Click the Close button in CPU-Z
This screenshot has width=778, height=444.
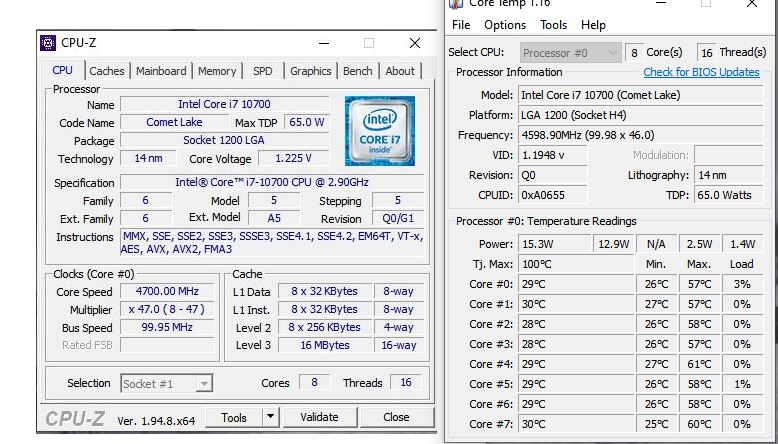pyautogui.click(x=396, y=418)
